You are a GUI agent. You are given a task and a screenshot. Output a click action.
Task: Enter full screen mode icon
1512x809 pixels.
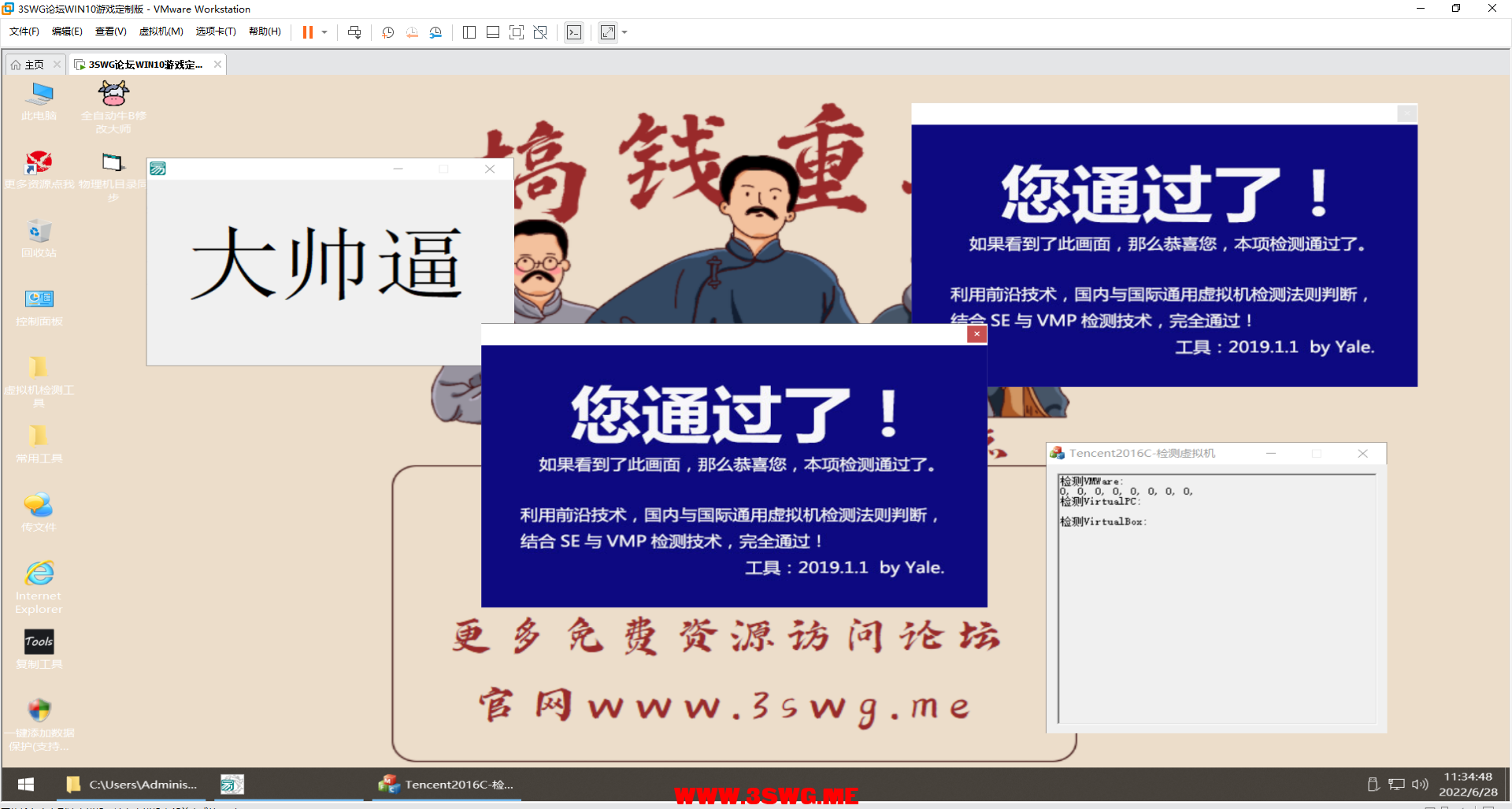coord(517,32)
